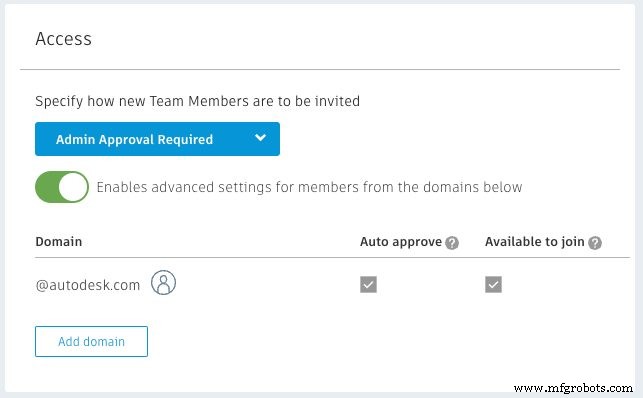The height and width of the screenshot is (398, 643).
Task: Toggle the advanced domain settings switch
Action: click(x=62, y=187)
